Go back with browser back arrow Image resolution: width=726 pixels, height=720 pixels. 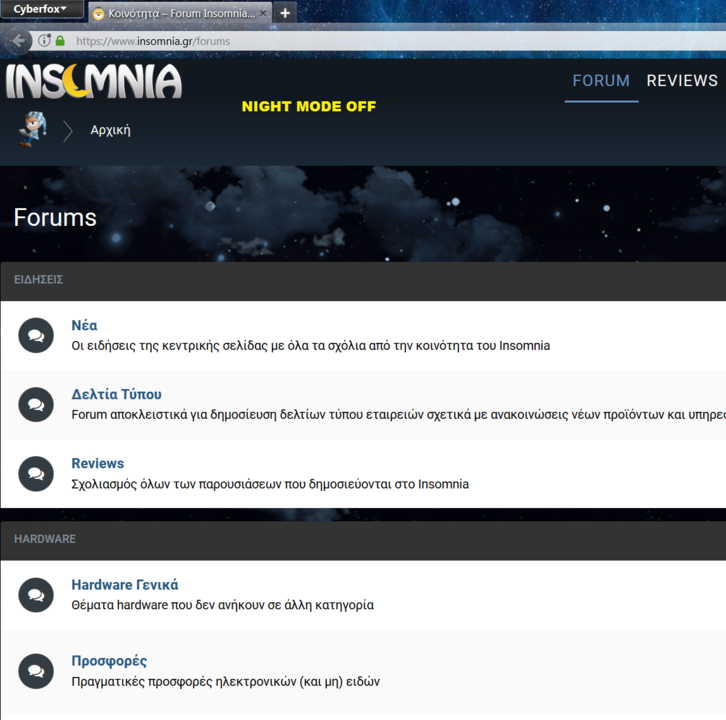(x=19, y=41)
